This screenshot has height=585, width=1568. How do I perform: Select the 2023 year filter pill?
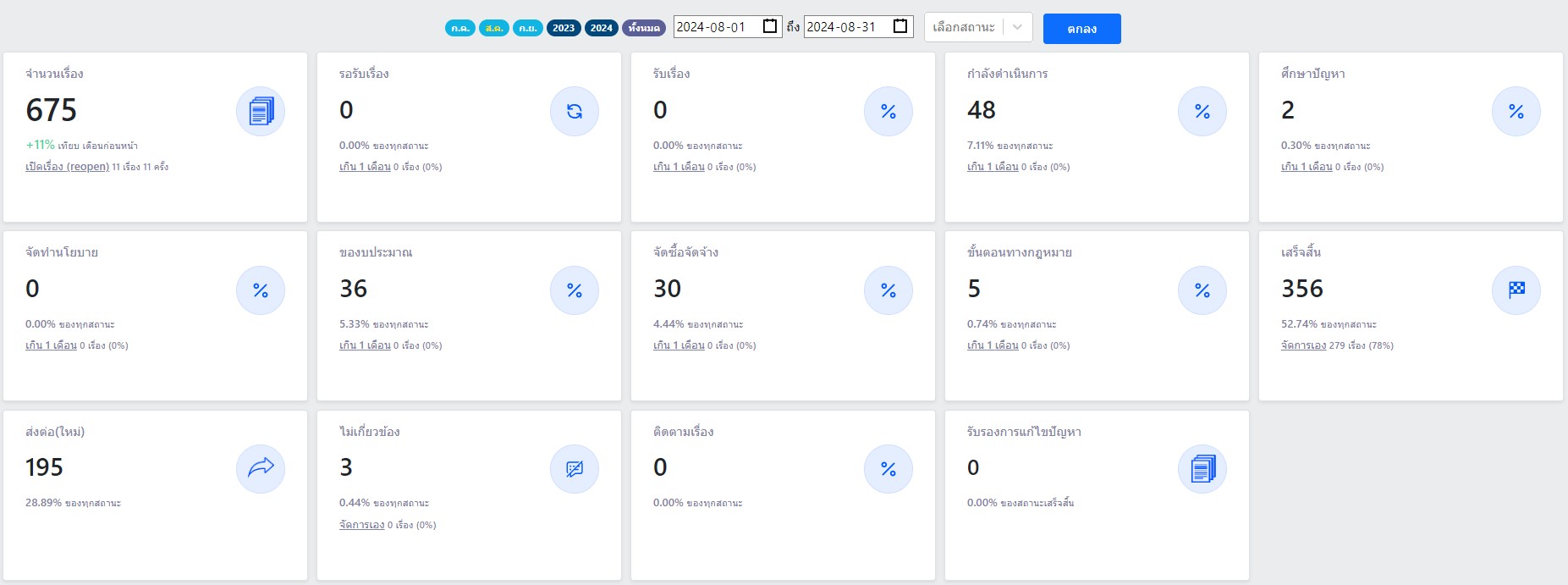point(564,28)
